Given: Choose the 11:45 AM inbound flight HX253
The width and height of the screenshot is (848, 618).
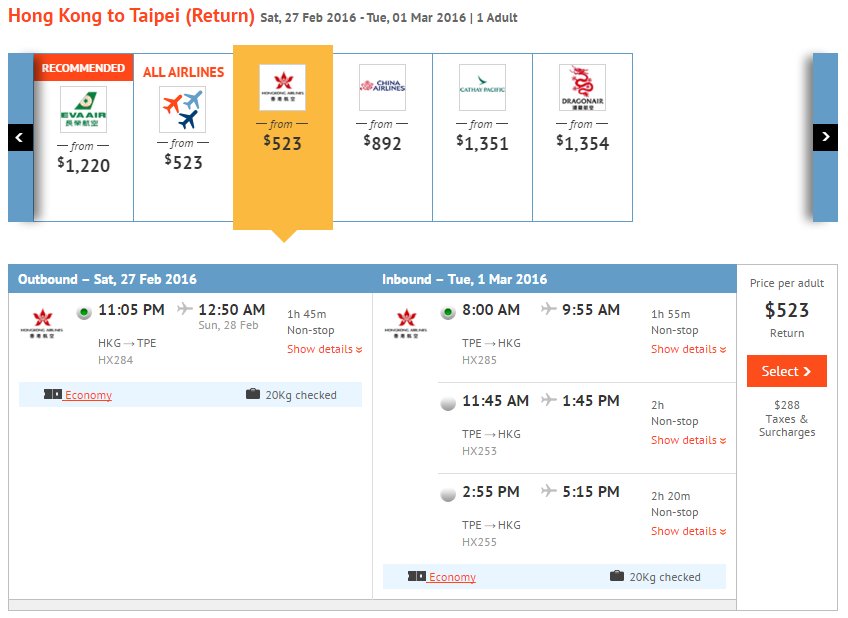Looking at the screenshot, I should (448, 403).
